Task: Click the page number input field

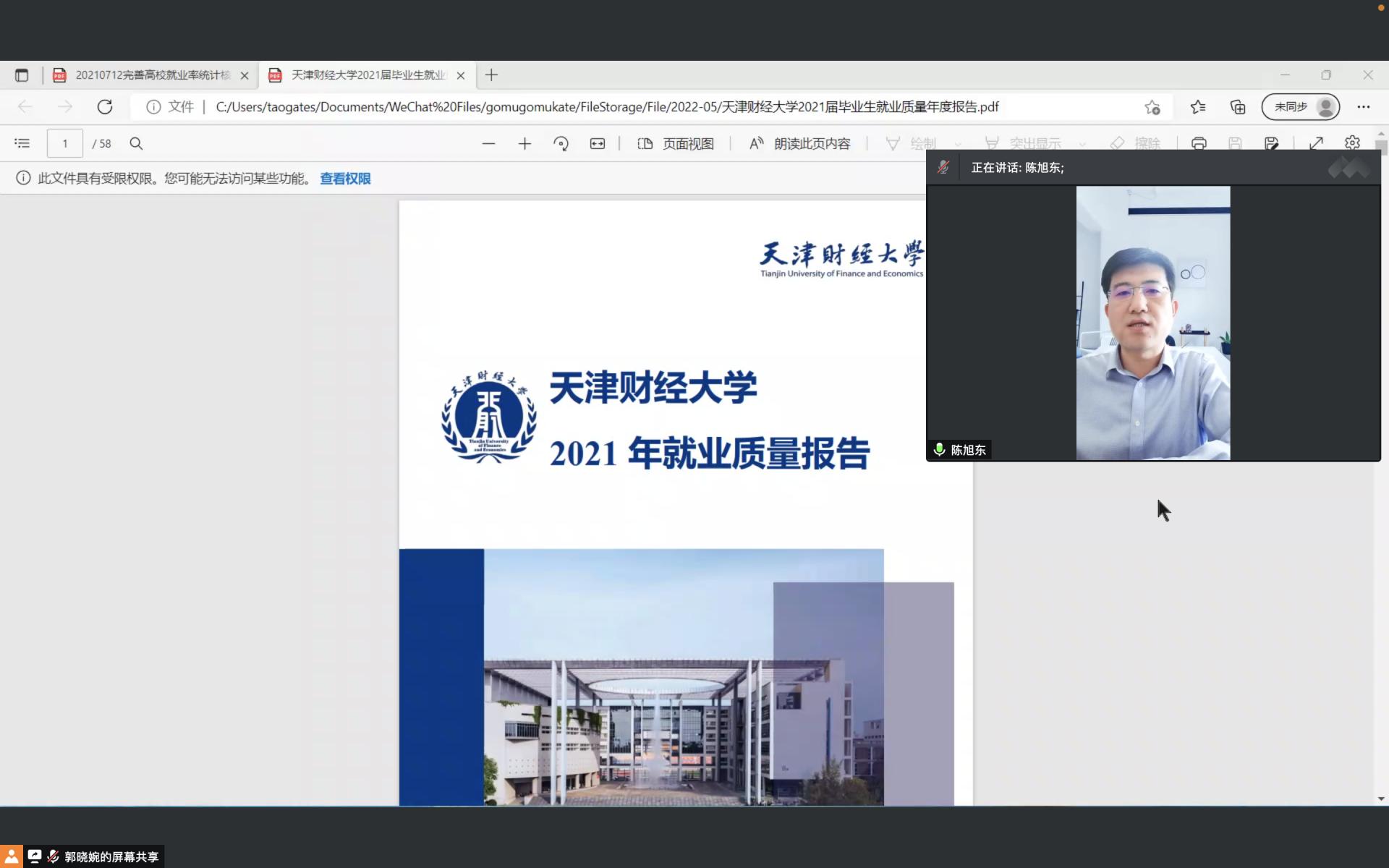Action: 65,143
